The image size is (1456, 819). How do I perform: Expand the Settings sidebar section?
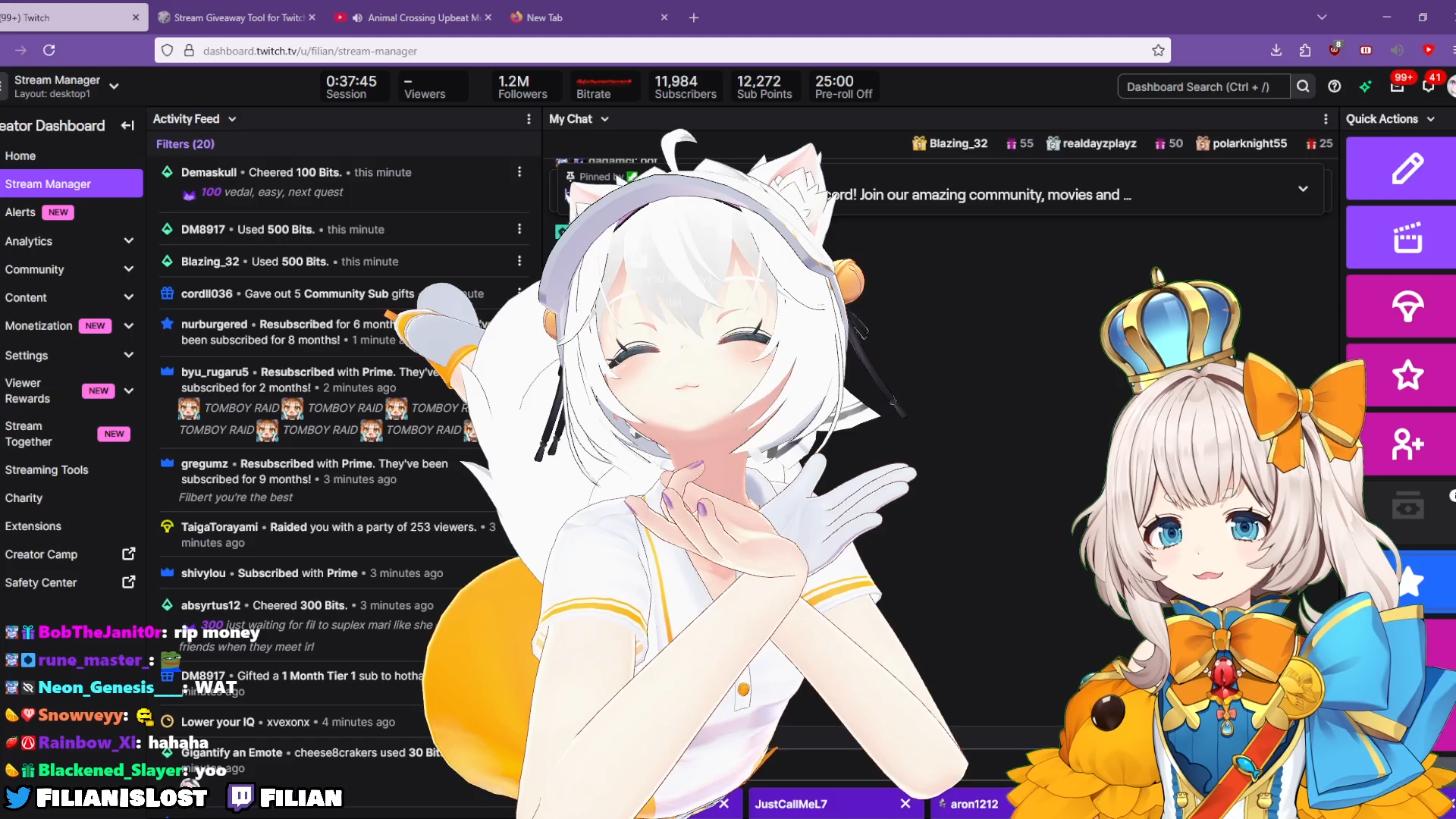[128, 355]
